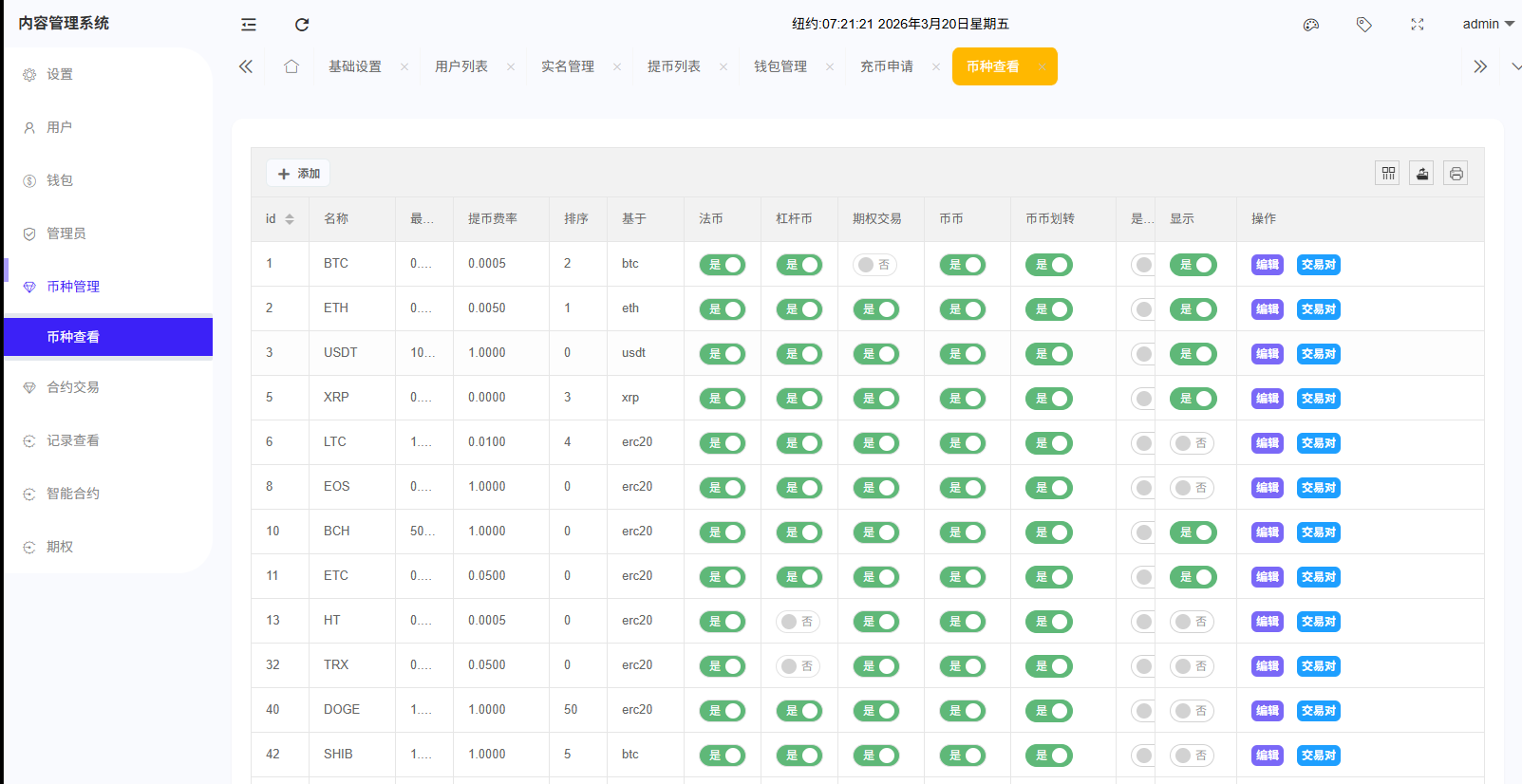Click the refresh icon in top bar

302,25
